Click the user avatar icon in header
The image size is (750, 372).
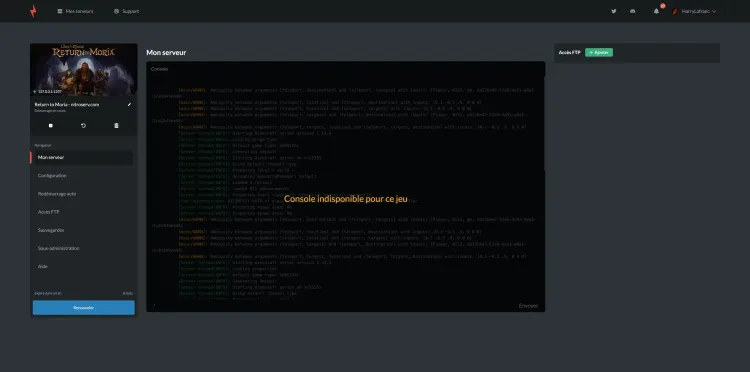click(675, 11)
